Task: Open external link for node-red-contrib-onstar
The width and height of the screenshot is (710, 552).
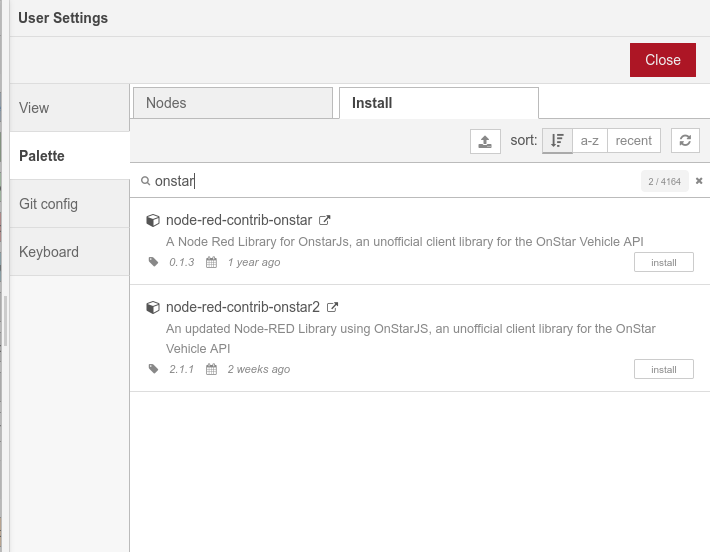Action: pos(324,220)
